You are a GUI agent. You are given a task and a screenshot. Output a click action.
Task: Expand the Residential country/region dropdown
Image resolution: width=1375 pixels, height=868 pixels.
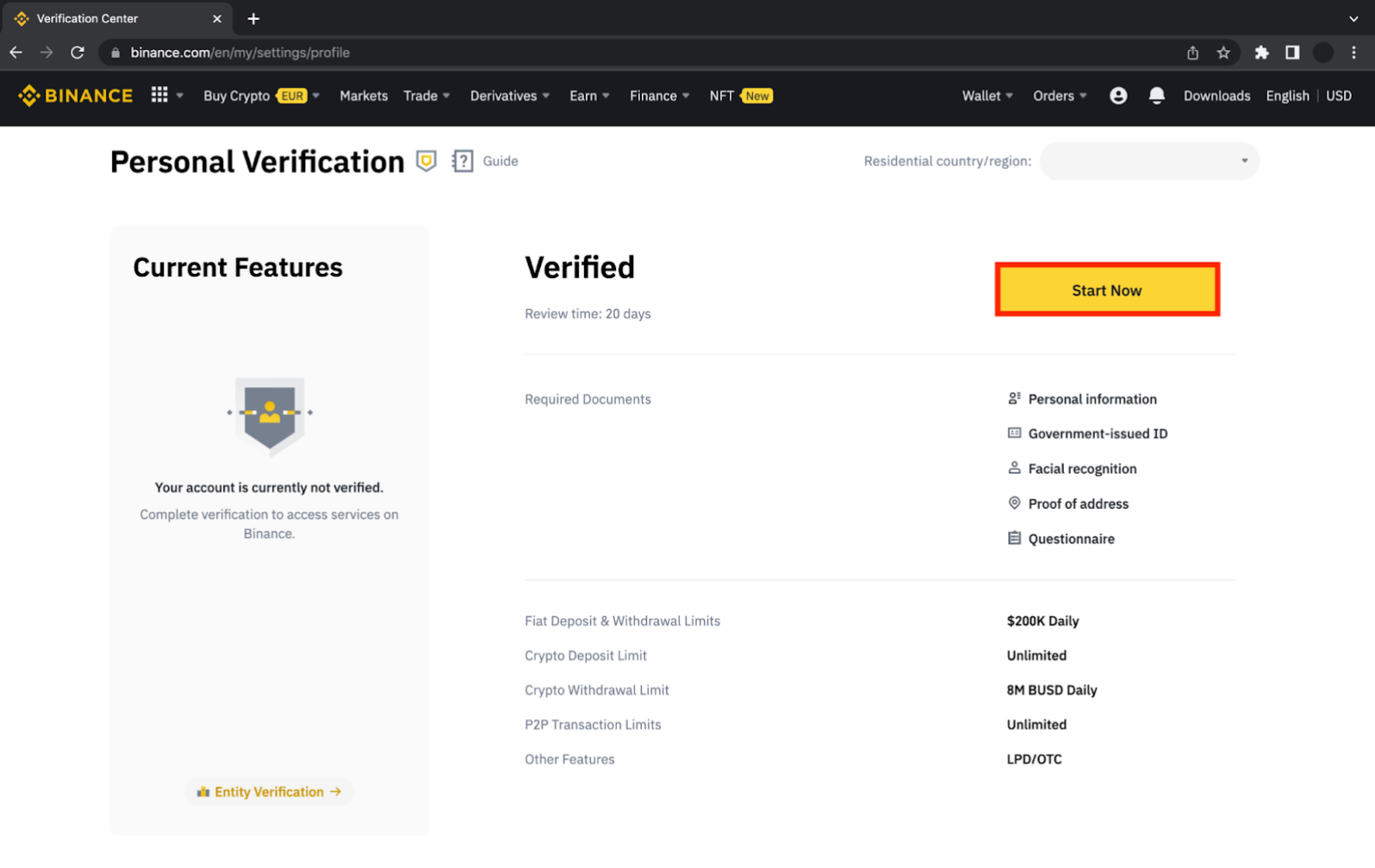[x=1149, y=161]
